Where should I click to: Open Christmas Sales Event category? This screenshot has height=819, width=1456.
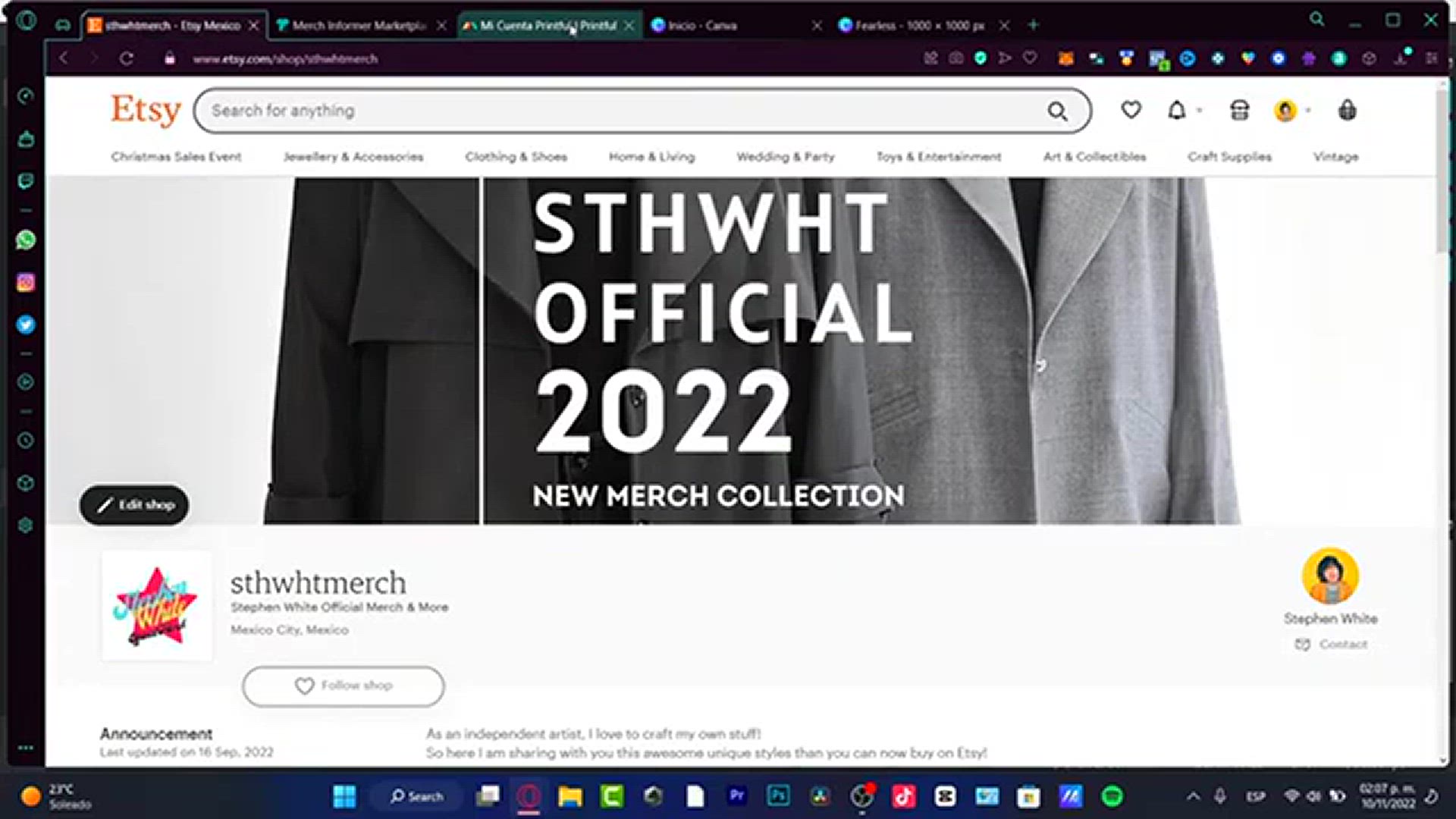(x=176, y=157)
